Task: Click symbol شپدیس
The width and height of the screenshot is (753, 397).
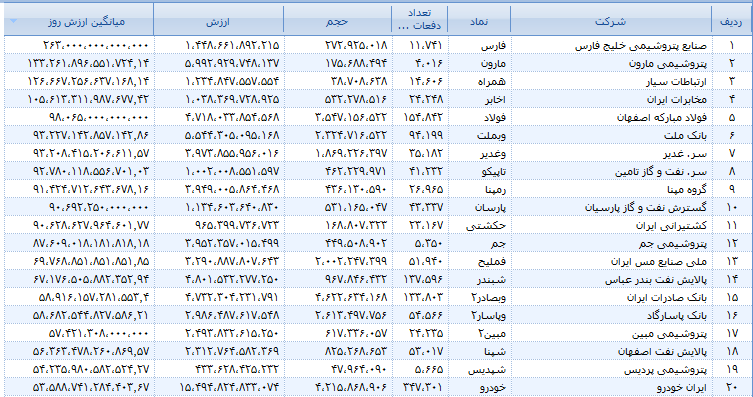Action: (487, 370)
